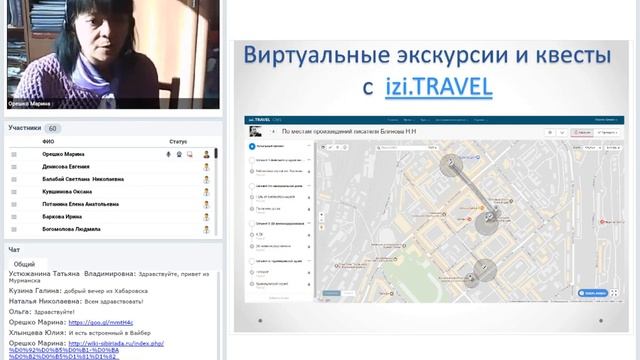Click the tour title По местам произведений

[x=349, y=131]
